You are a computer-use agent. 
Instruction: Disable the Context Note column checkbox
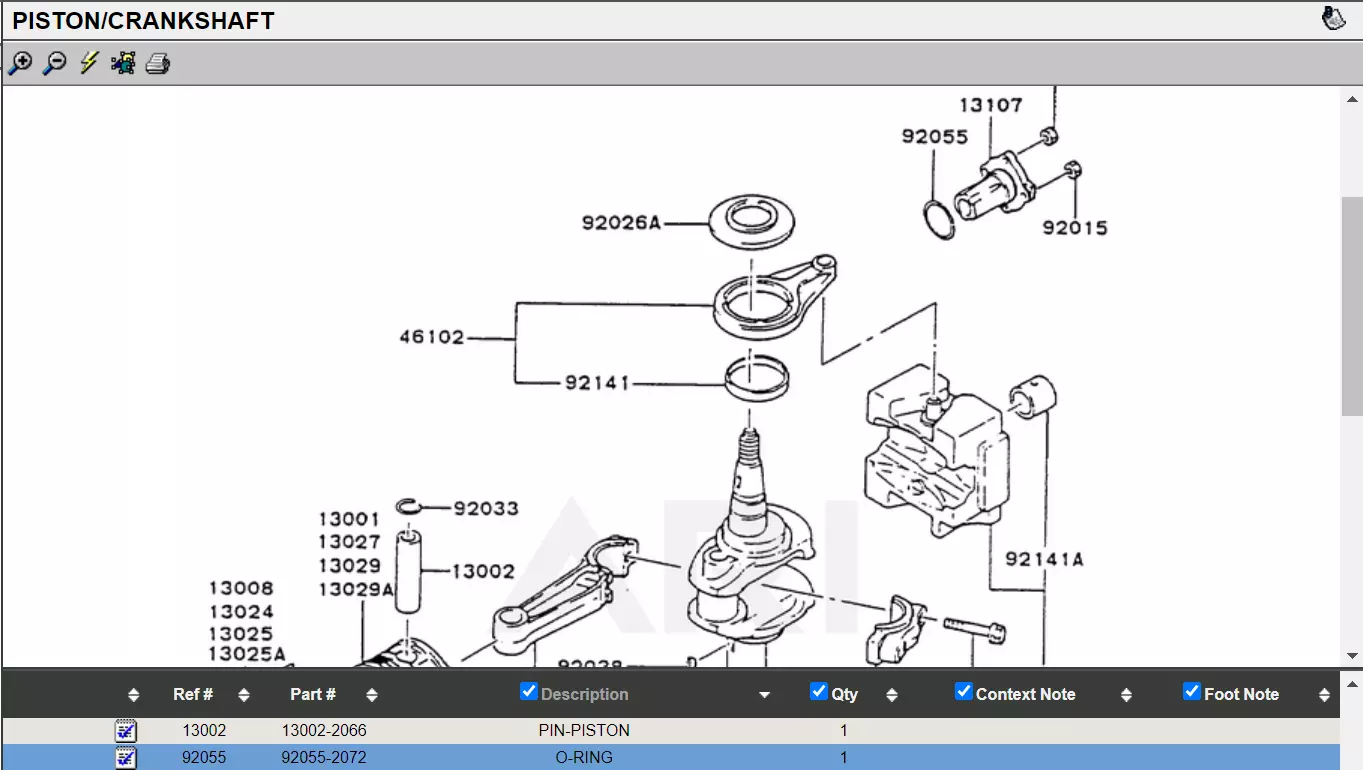point(964,692)
